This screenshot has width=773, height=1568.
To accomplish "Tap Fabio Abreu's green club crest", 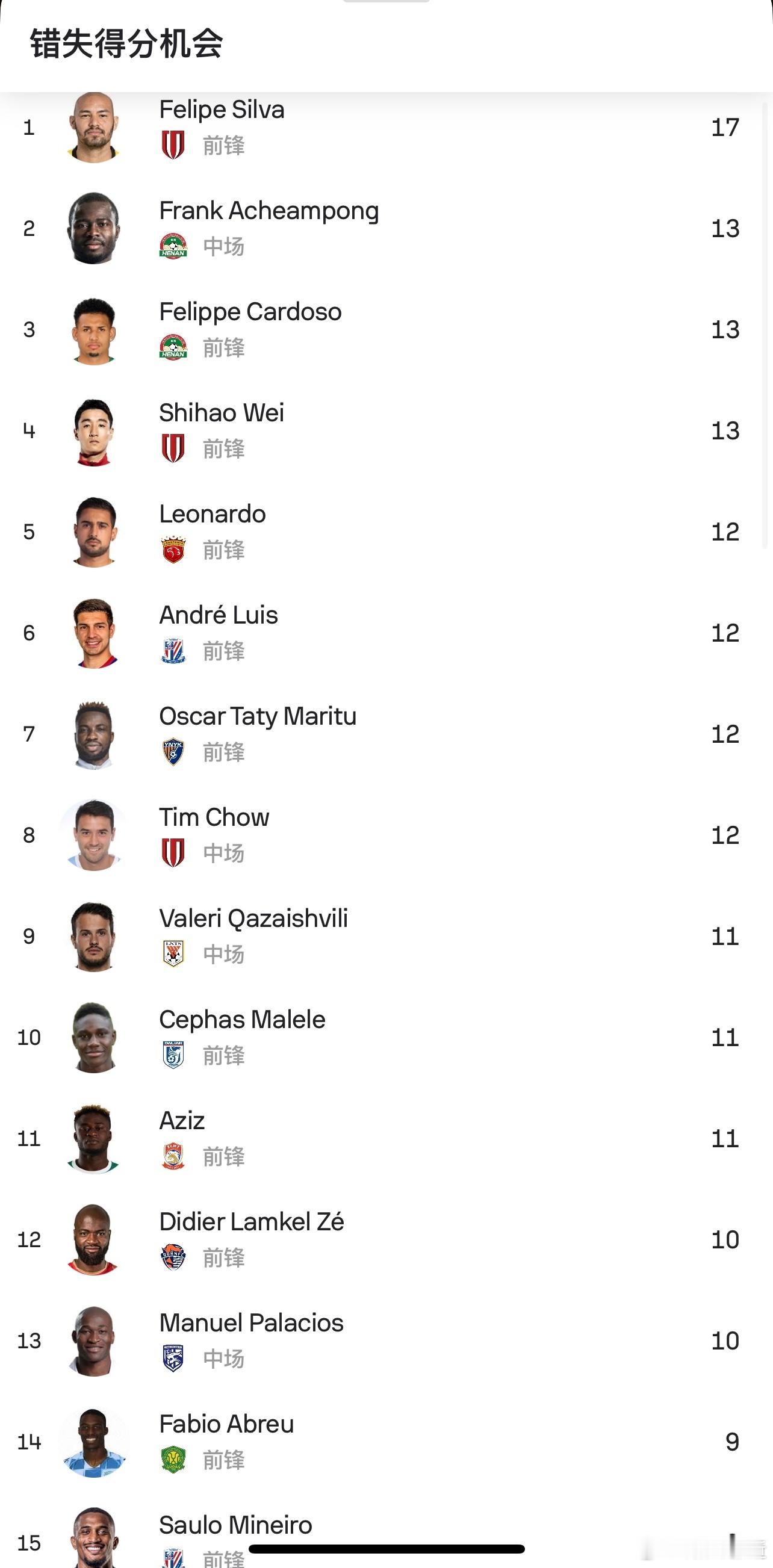I will pos(173,1459).
